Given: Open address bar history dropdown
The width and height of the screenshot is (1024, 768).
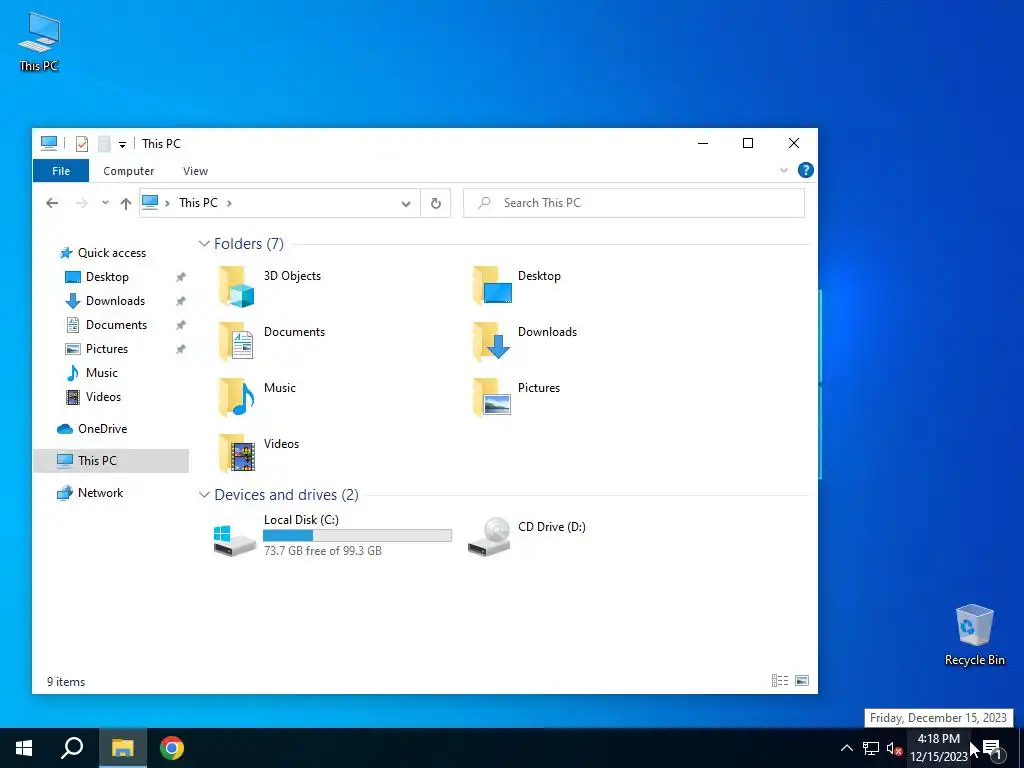Looking at the screenshot, I should tap(406, 204).
